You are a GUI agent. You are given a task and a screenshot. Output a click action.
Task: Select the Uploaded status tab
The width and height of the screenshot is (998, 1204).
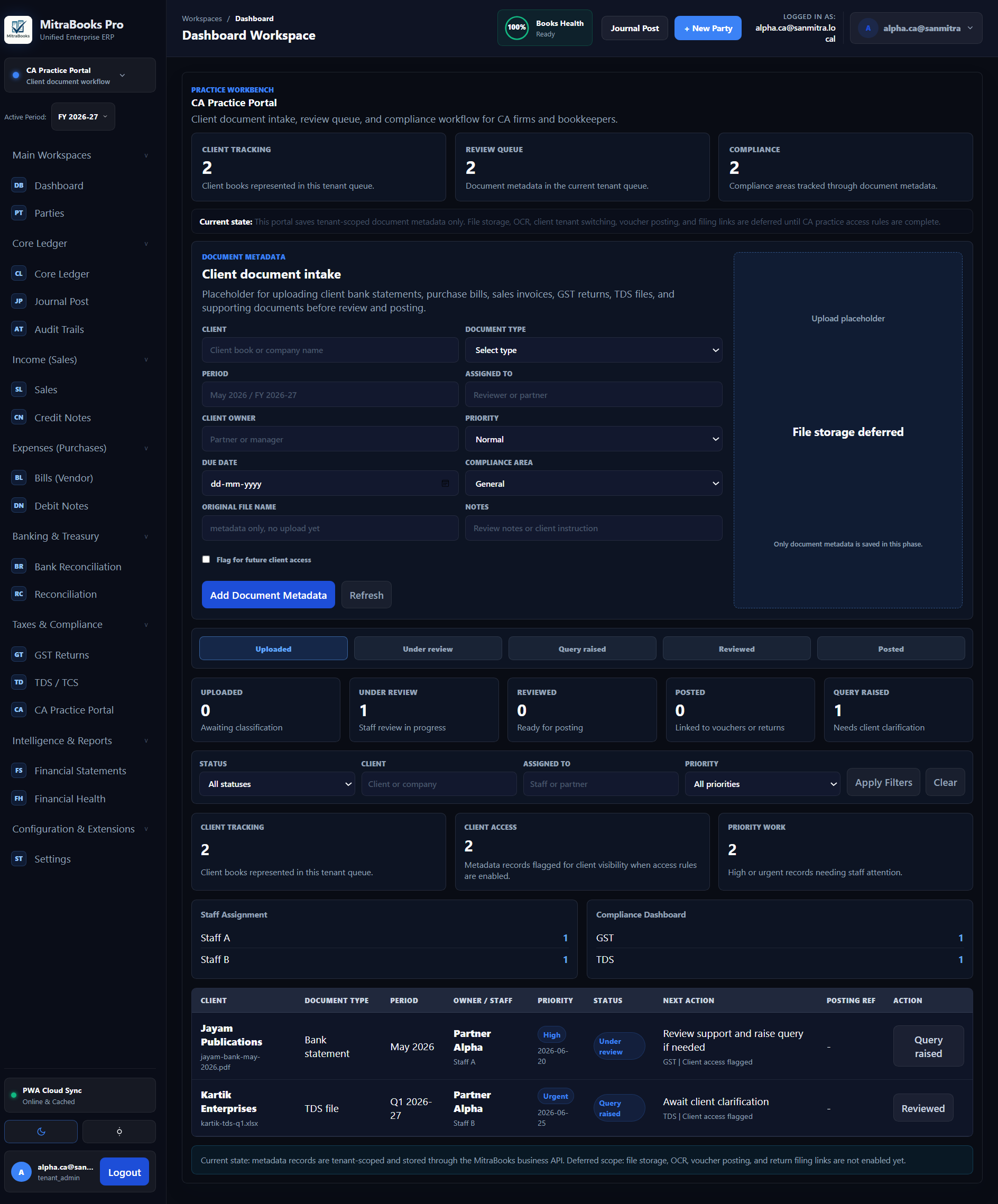(x=274, y=649)
